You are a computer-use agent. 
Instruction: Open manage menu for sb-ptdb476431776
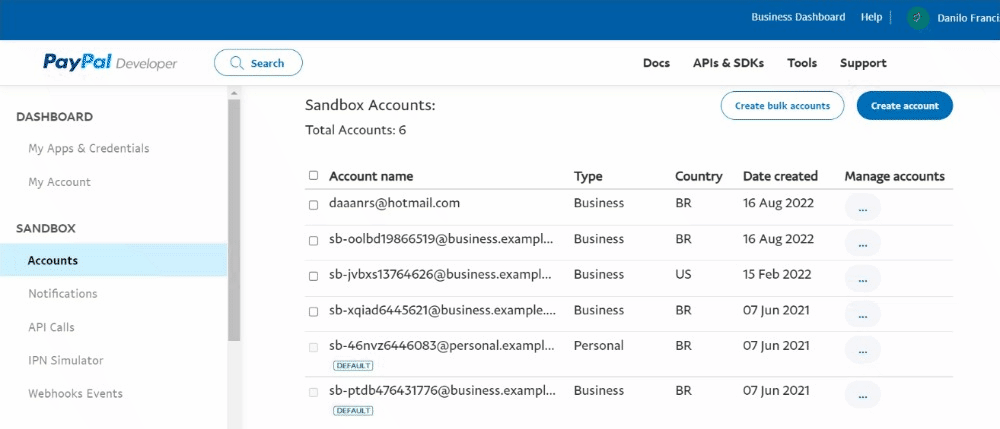(x=863, y=395)
